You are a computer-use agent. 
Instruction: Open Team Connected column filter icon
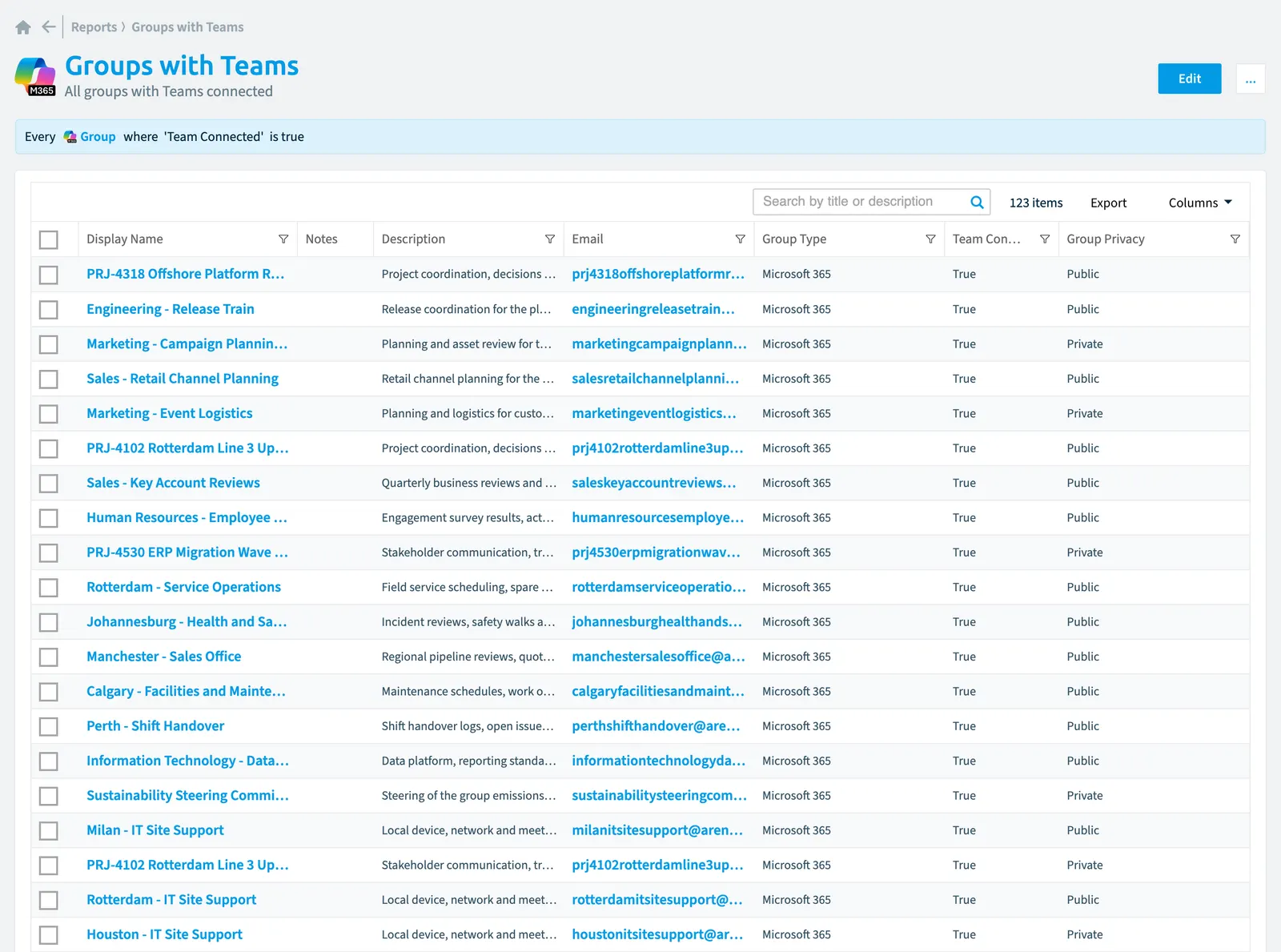tap(1045, 239)
